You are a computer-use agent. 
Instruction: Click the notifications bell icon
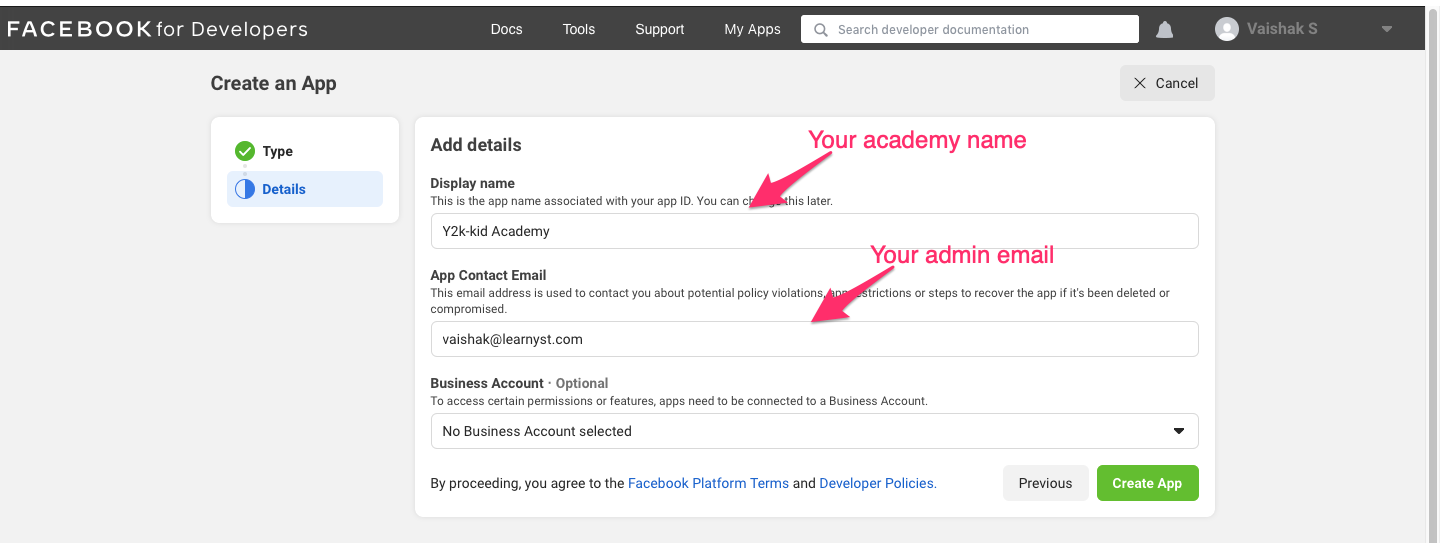pyautogui.click(x=1164, y=30)
